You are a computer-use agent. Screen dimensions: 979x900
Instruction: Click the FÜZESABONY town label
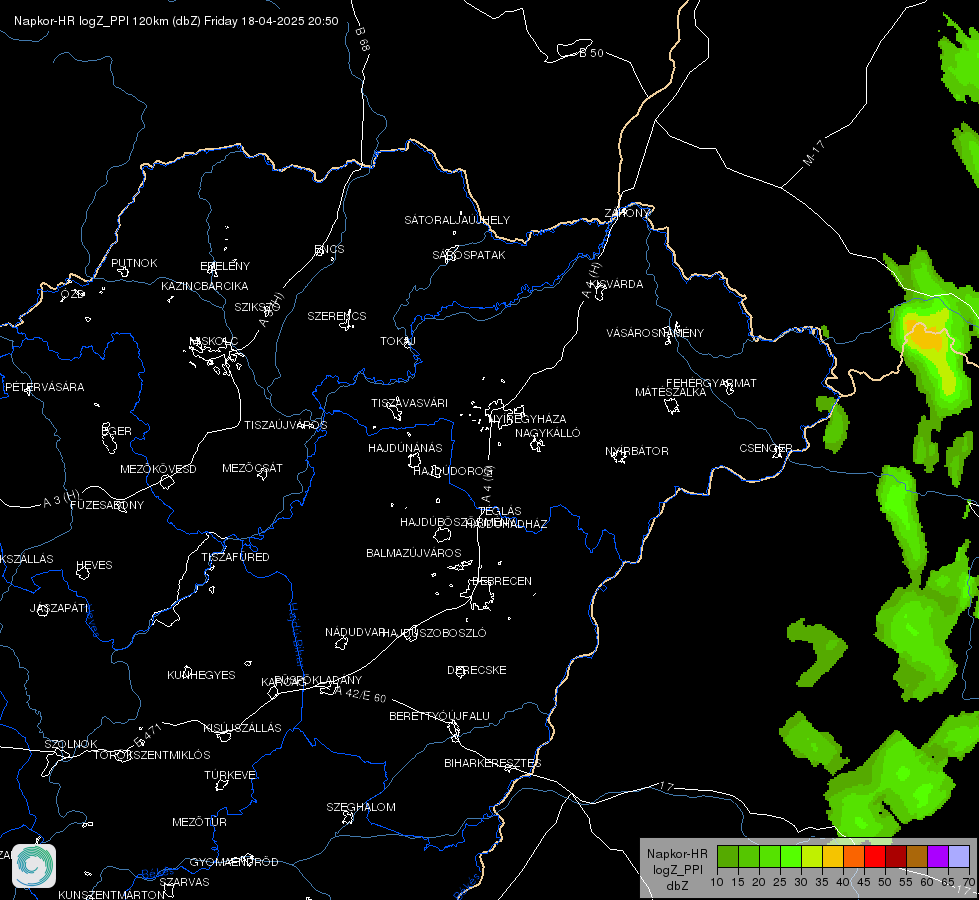(x=107, y=505)
